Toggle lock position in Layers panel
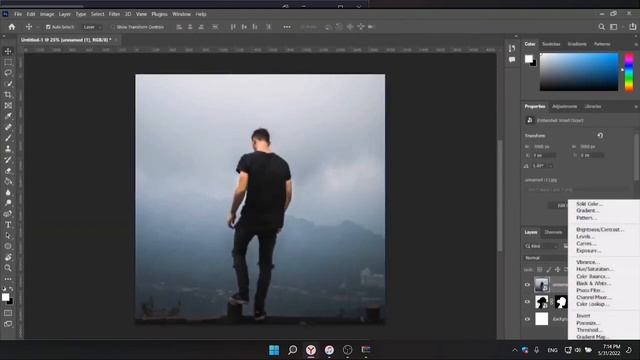 tap(557, 269)
